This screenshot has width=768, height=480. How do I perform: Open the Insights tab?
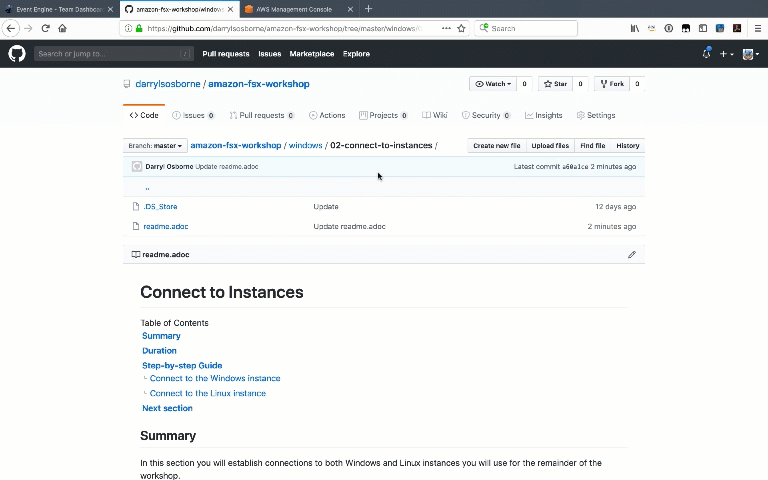(544, 115)
